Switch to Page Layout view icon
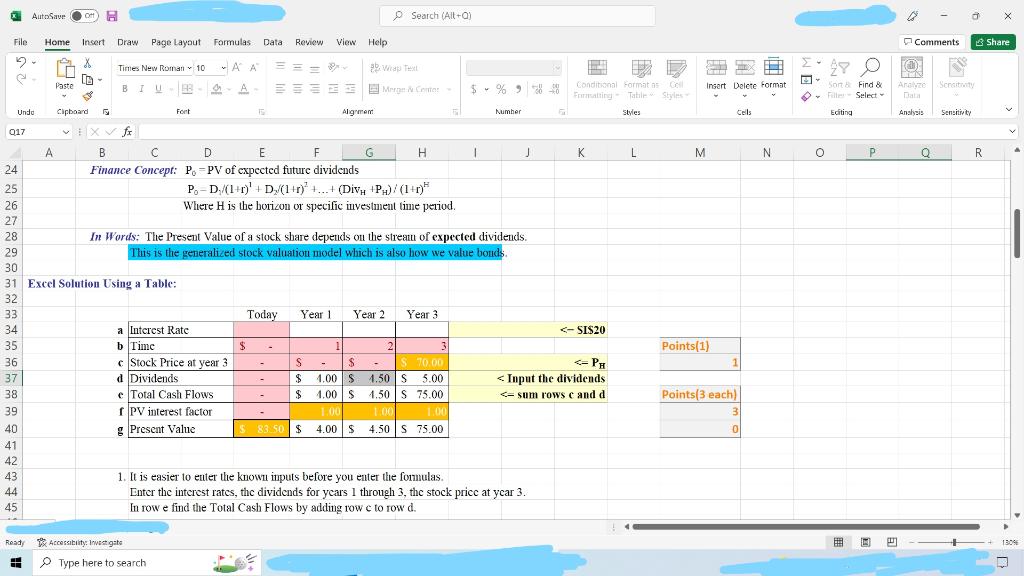 point(865,542)
